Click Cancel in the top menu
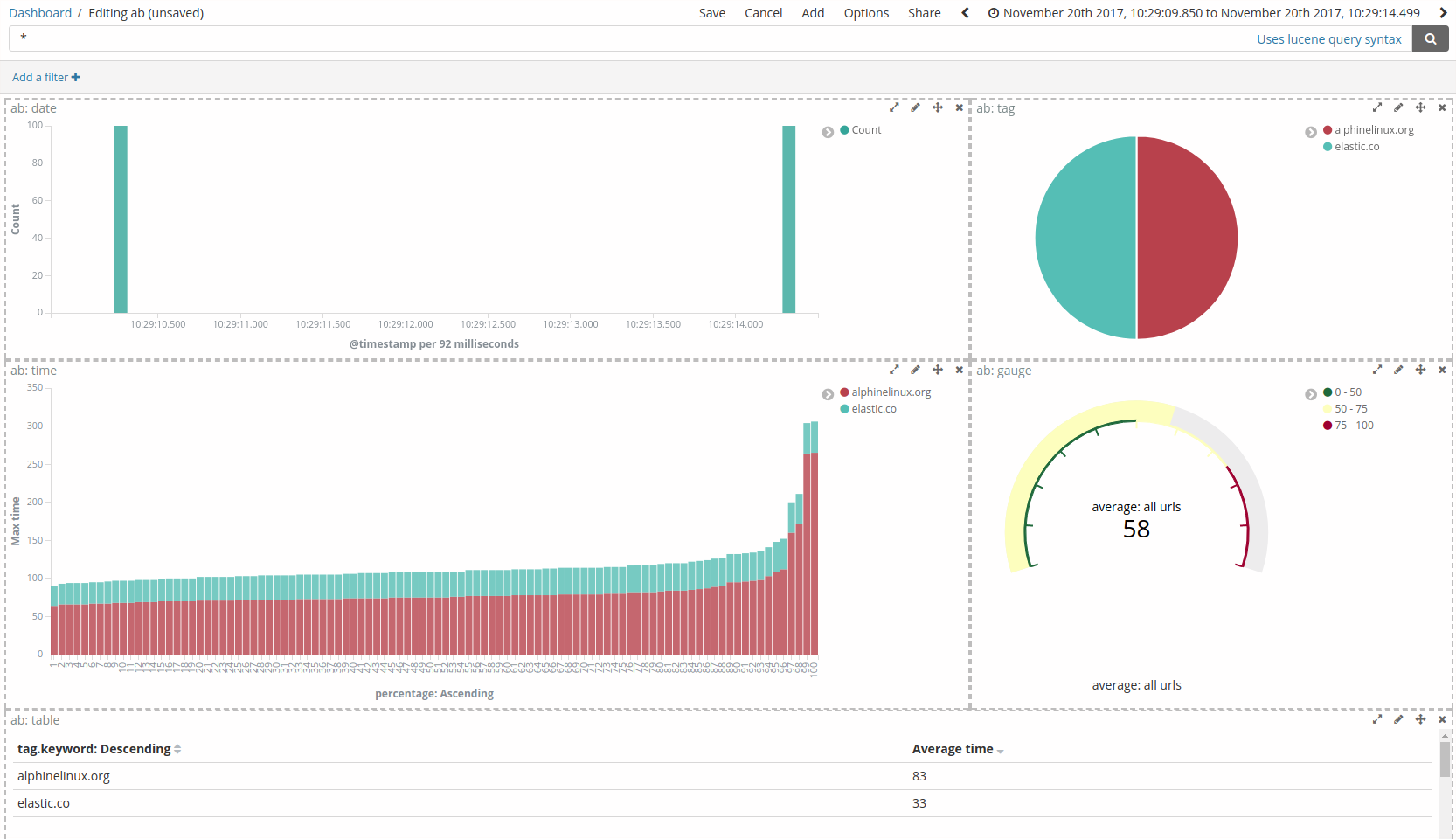 764,13
